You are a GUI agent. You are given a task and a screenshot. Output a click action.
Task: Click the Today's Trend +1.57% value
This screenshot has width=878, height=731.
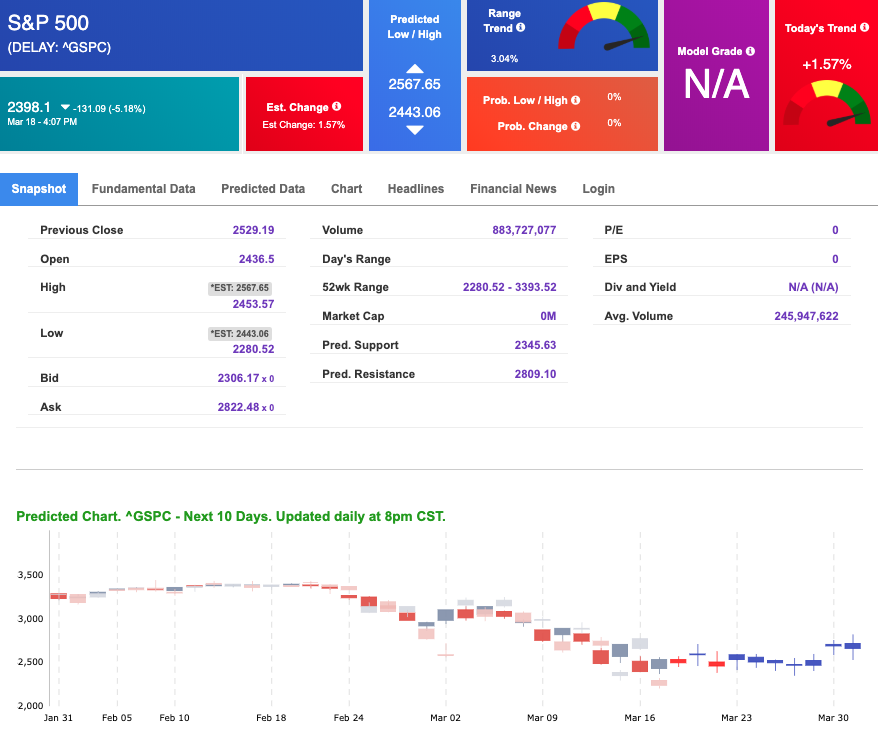point(826,64)
